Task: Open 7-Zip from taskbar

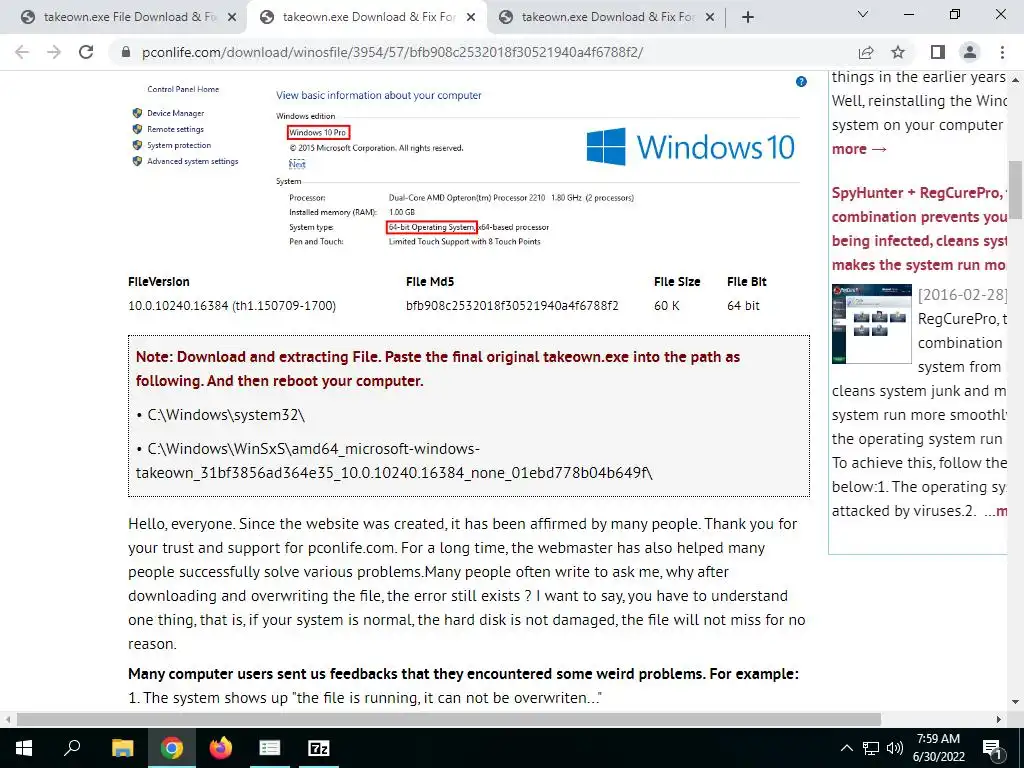Action: click(x=319, y=748)
